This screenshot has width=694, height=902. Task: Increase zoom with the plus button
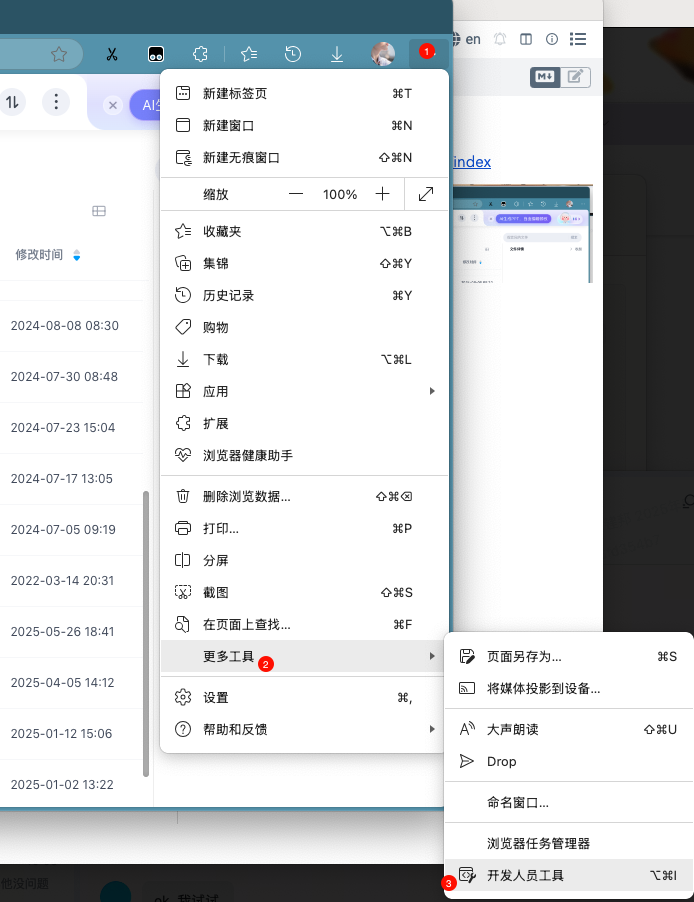point(382,194)
